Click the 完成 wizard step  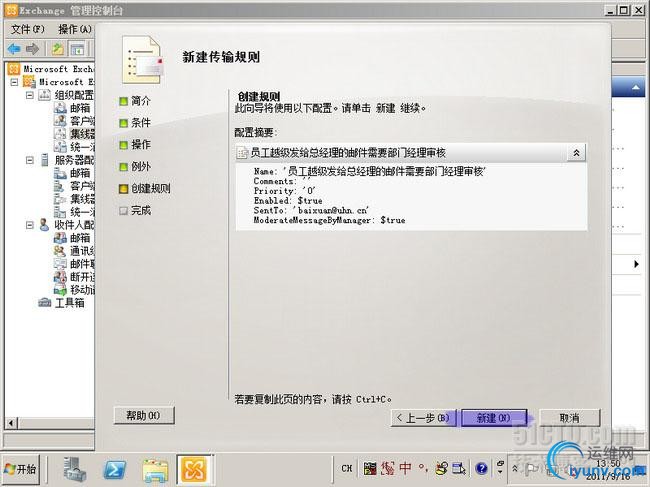pyautogui.click(x=141, y=211)
